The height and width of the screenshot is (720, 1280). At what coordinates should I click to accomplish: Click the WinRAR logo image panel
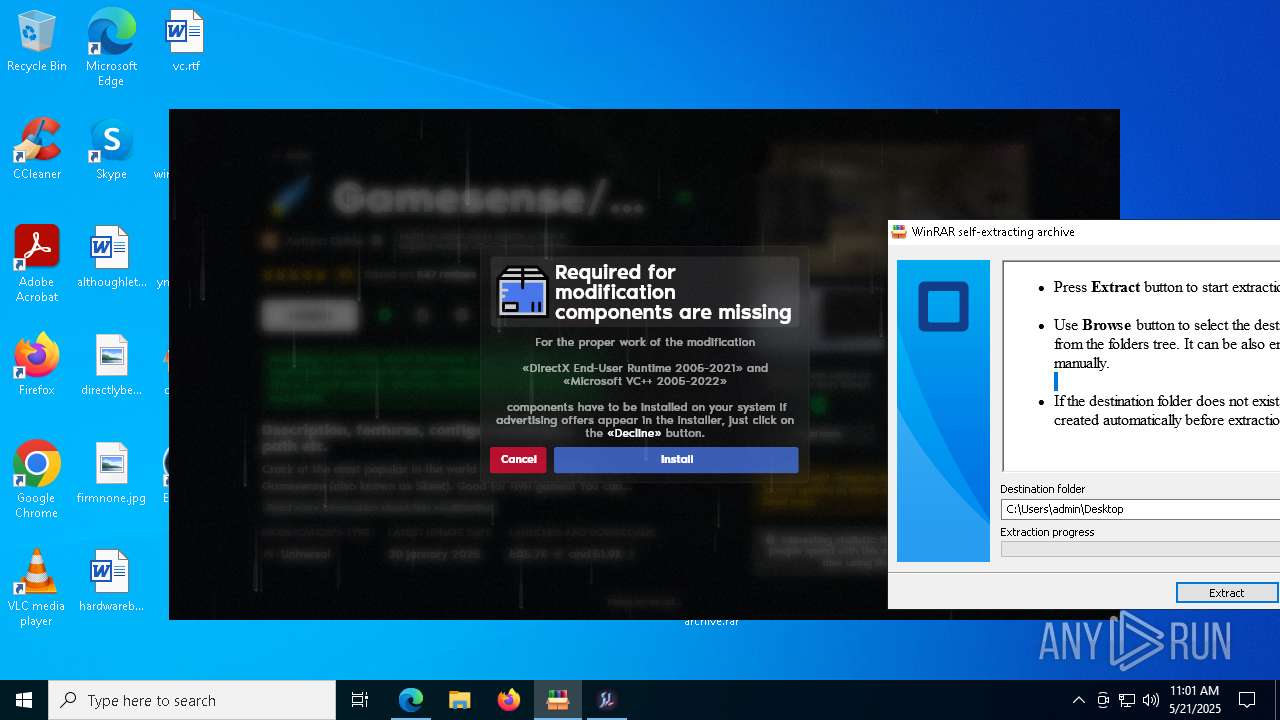943,411
